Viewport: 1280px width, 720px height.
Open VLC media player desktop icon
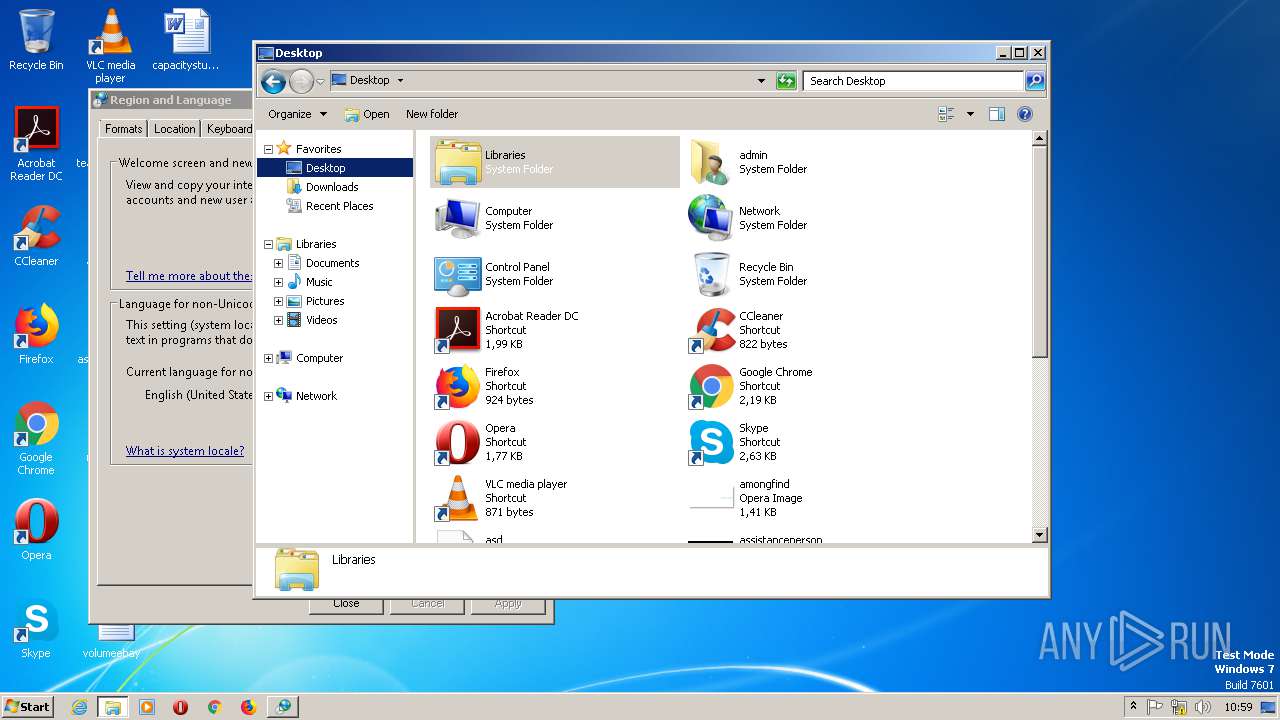(x=110, y=46)
